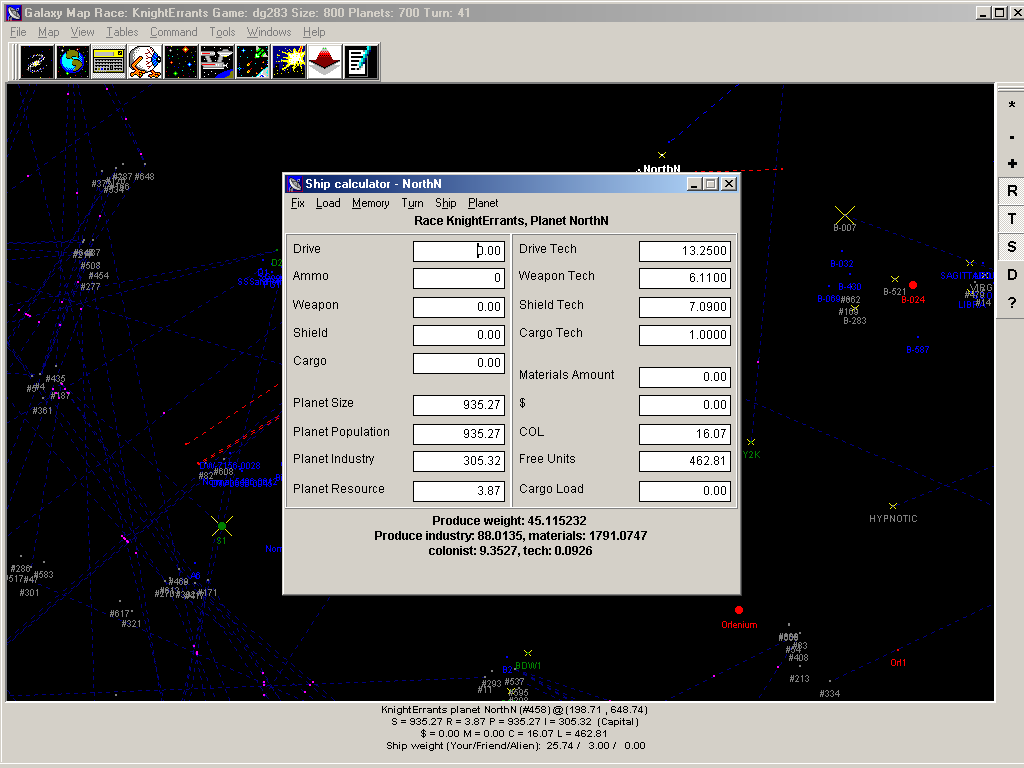
Task: Toggle the T button in the right sidebar
Action: [1011, 219]
